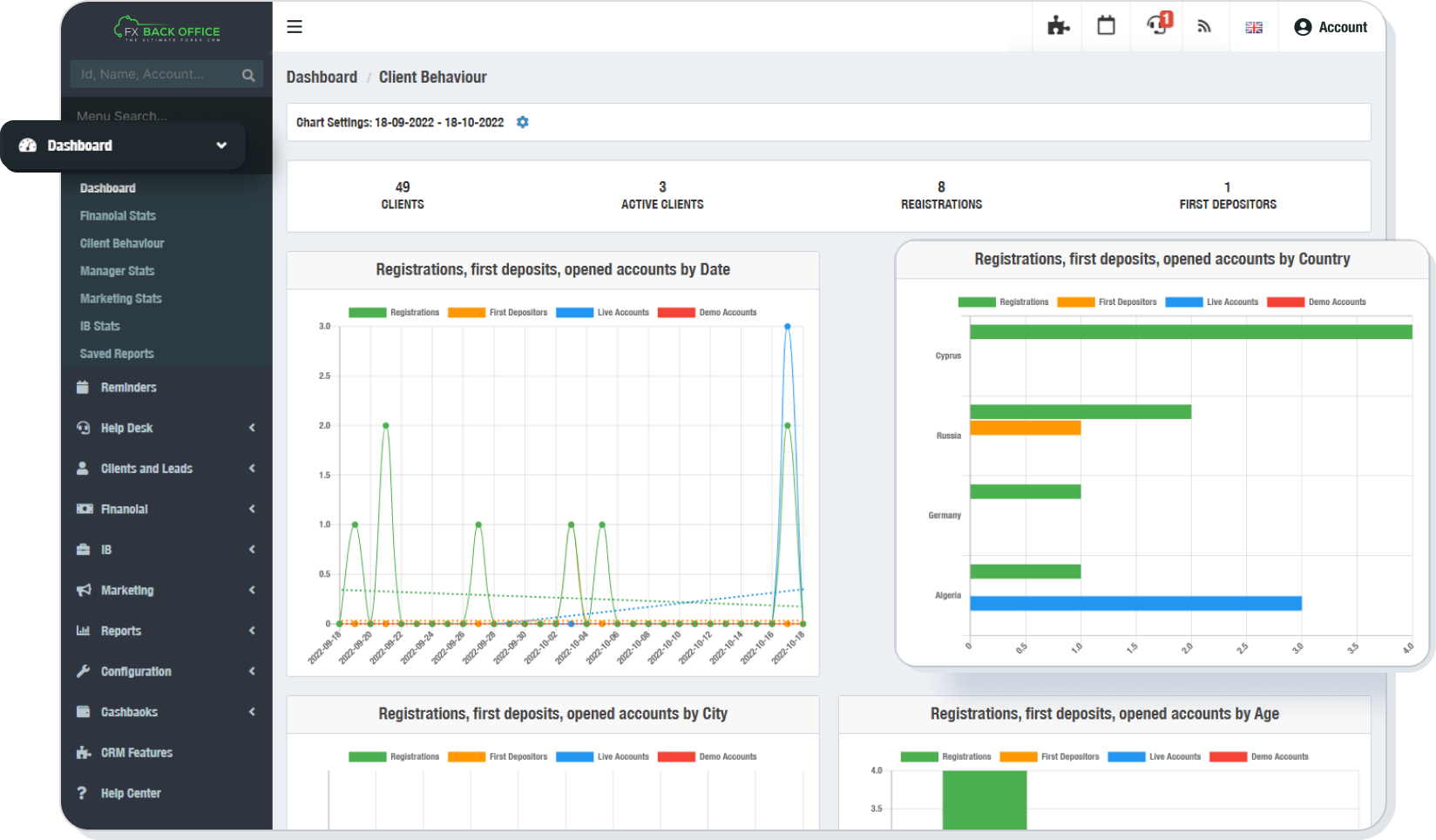Open Client Behaviour in sidebar submenu

[122, 243]
